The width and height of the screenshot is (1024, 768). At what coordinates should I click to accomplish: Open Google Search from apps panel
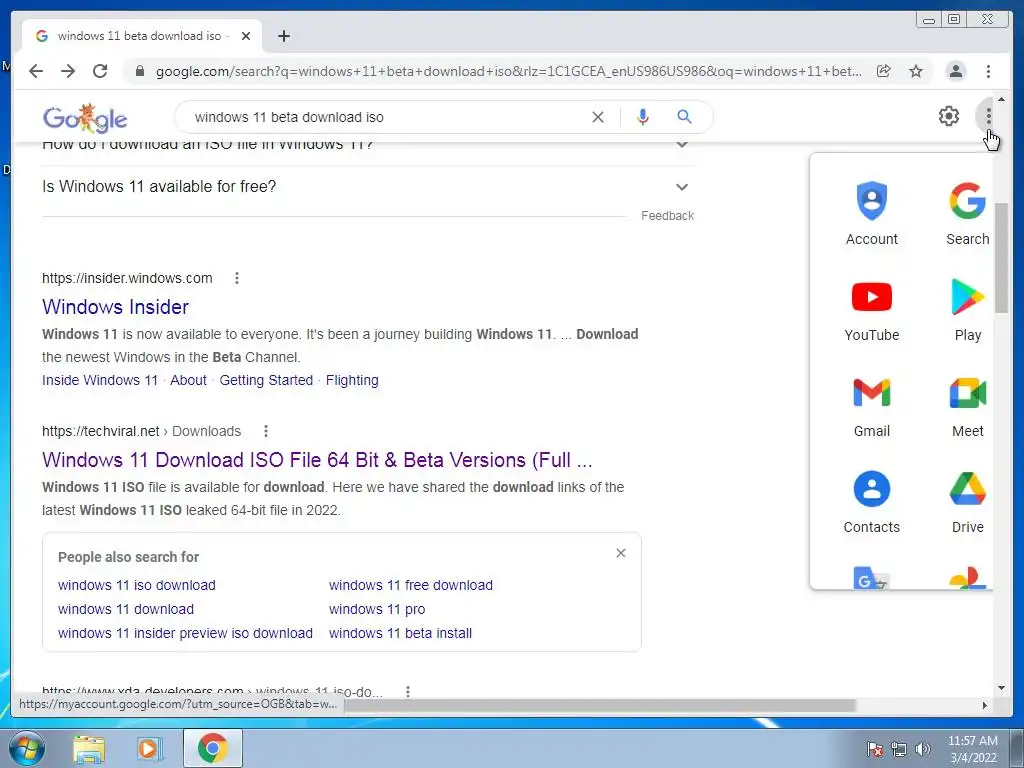point(967,214)
